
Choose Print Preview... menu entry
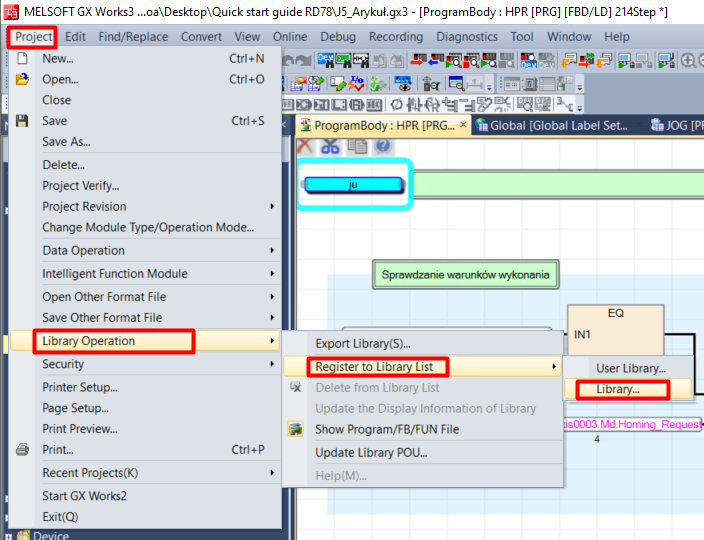pos(145,429)
